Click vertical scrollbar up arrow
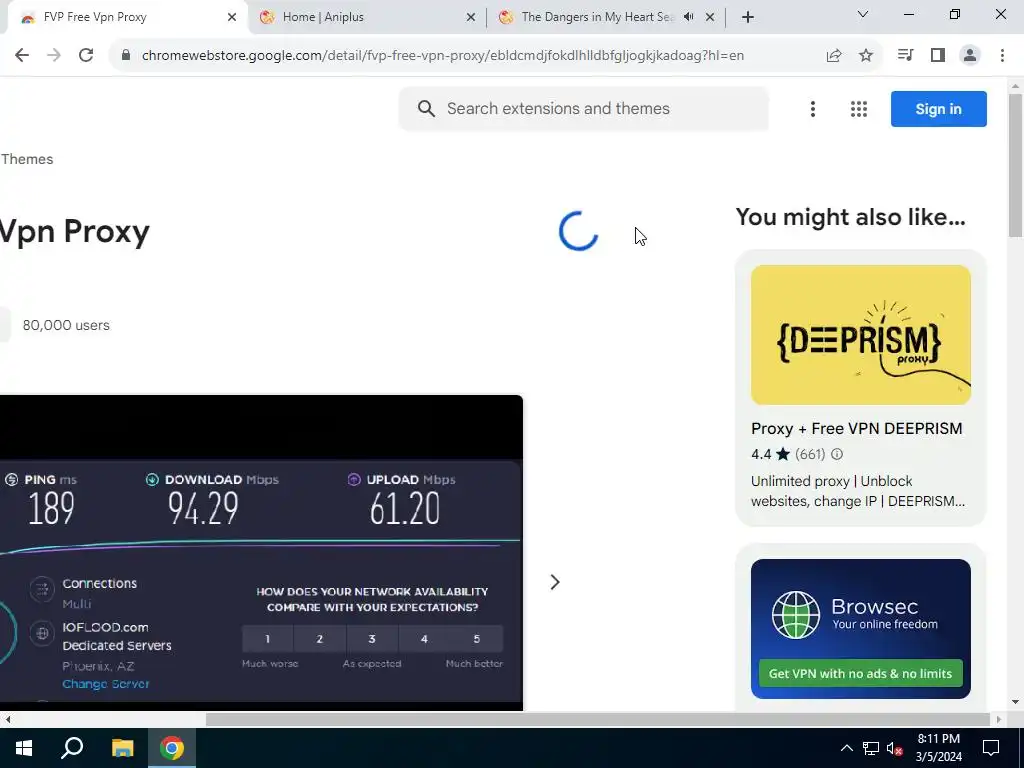Screen dimensions: 1024x768 tap(1016, 86)
